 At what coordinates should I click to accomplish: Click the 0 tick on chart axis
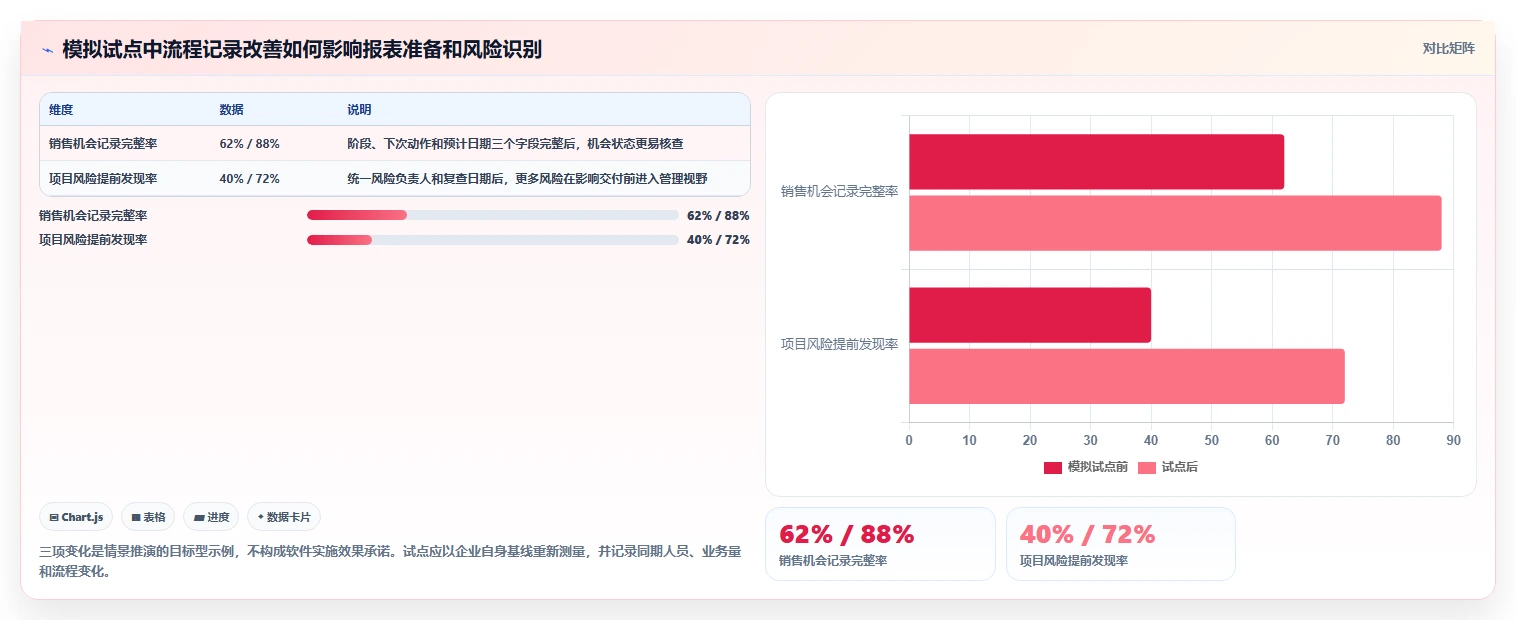[x=909, y=440]
